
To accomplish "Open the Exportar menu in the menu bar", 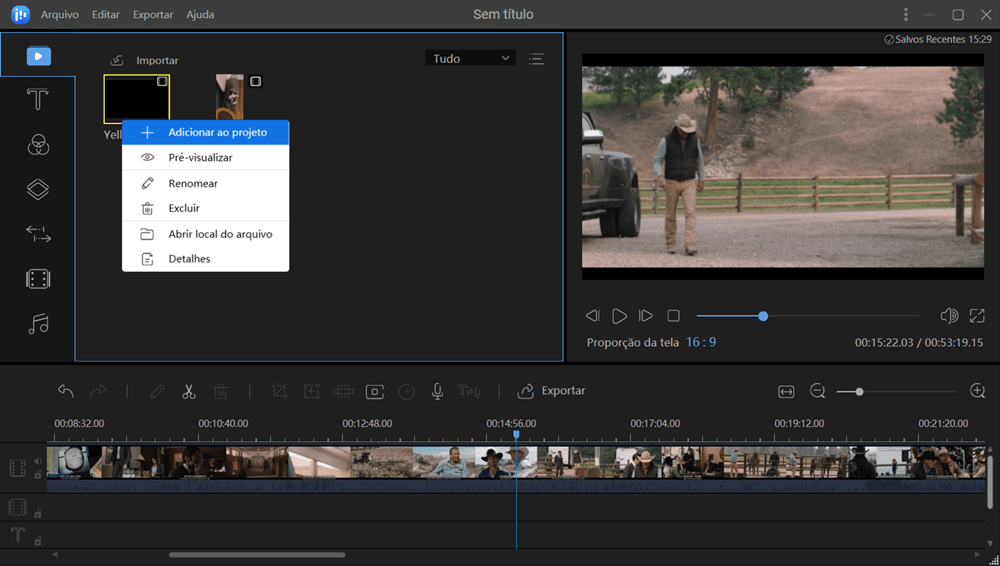I will pos(152,14).
